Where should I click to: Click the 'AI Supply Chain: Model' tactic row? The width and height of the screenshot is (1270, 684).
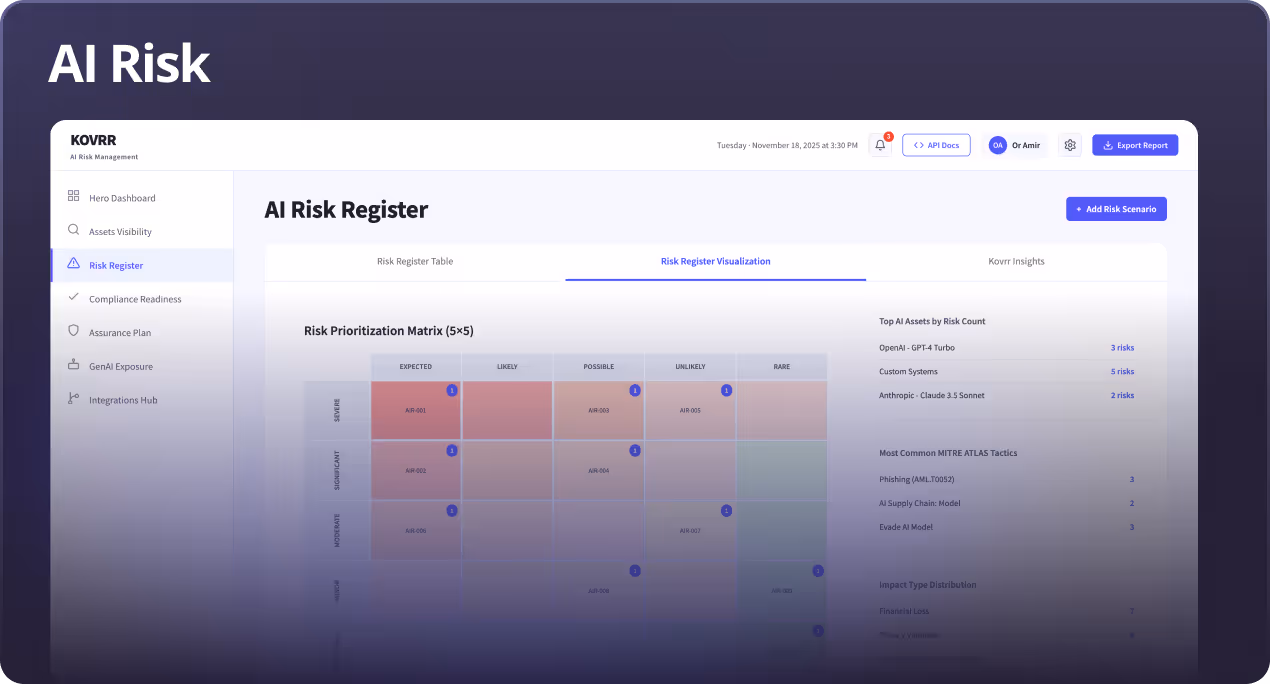click(x=1007, y=504)
